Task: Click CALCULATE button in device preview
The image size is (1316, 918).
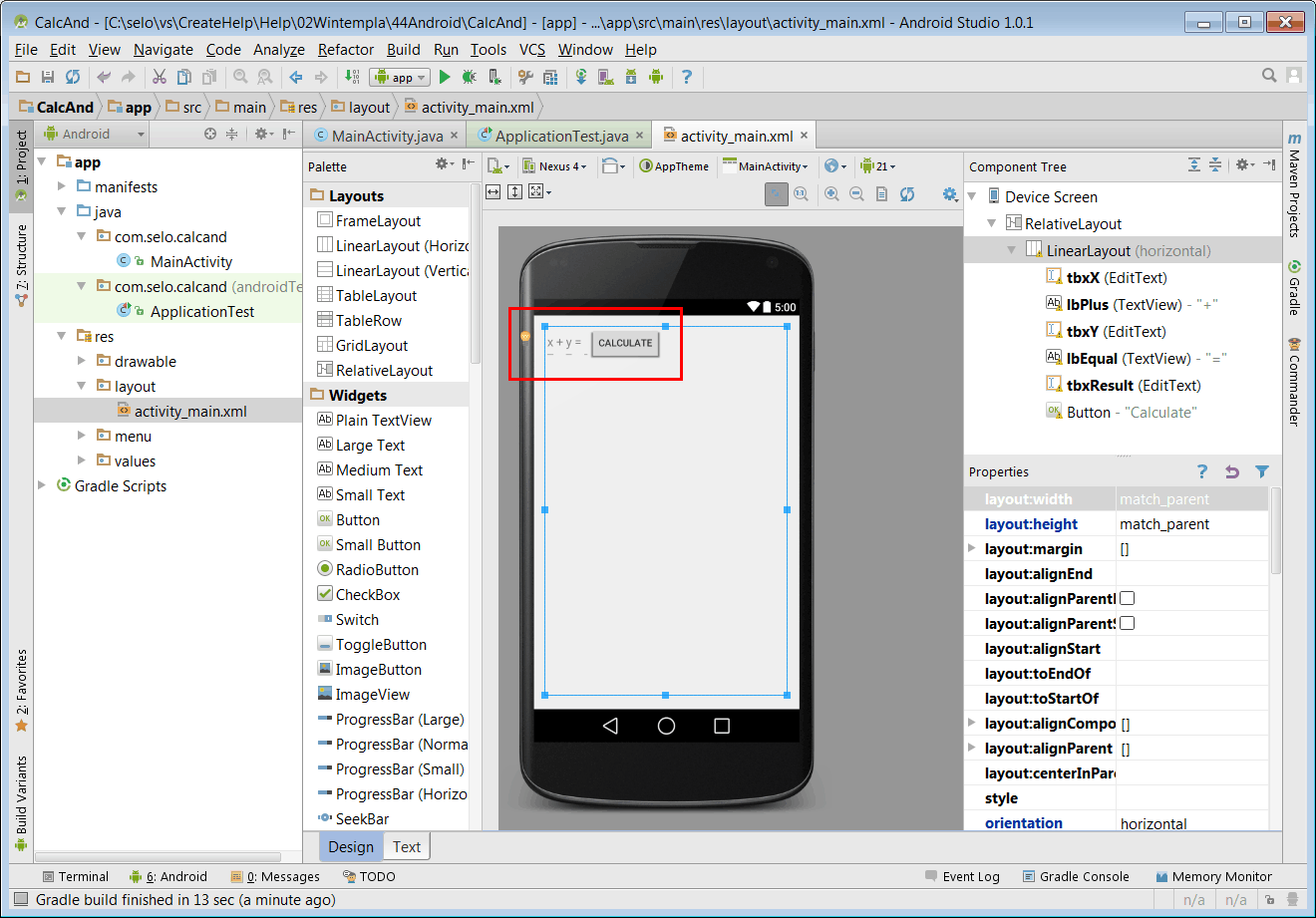Action: 625,343
